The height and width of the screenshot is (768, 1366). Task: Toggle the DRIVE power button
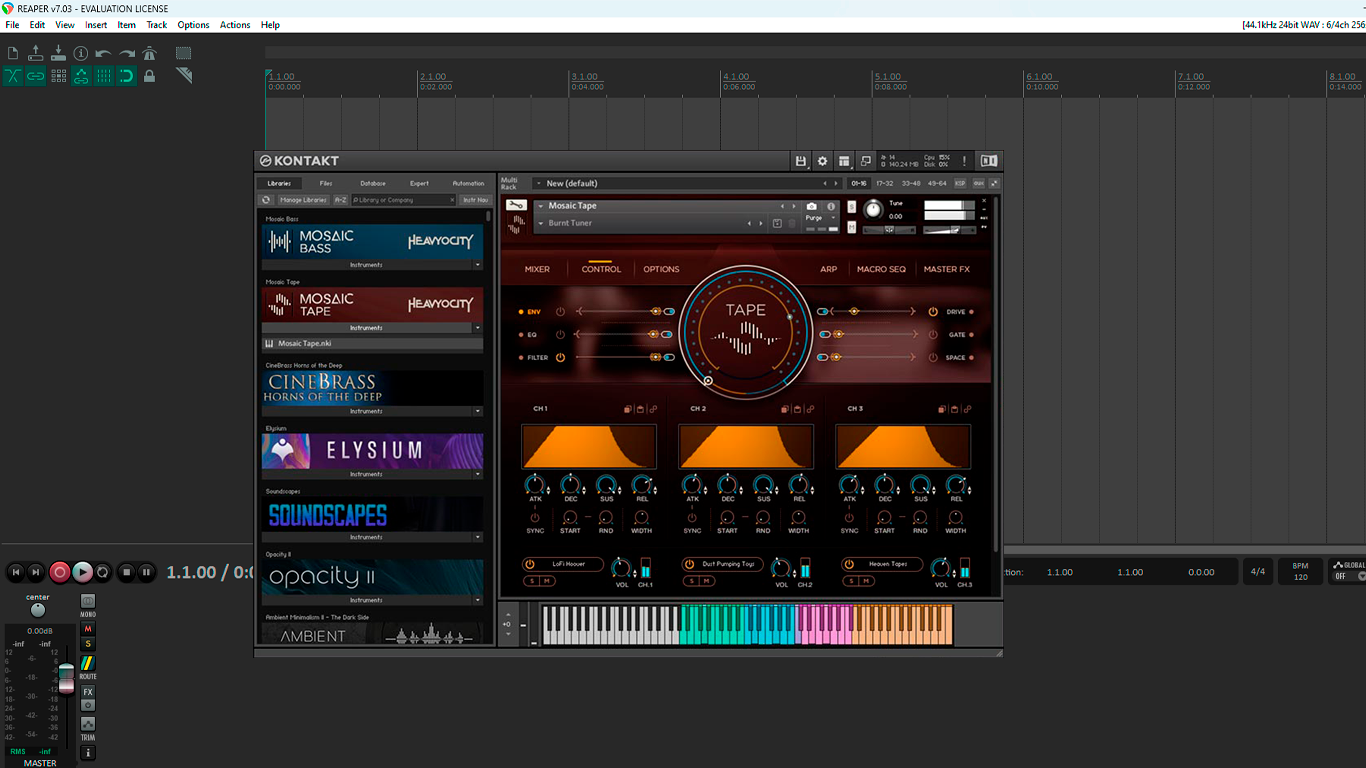pos(933,312)
